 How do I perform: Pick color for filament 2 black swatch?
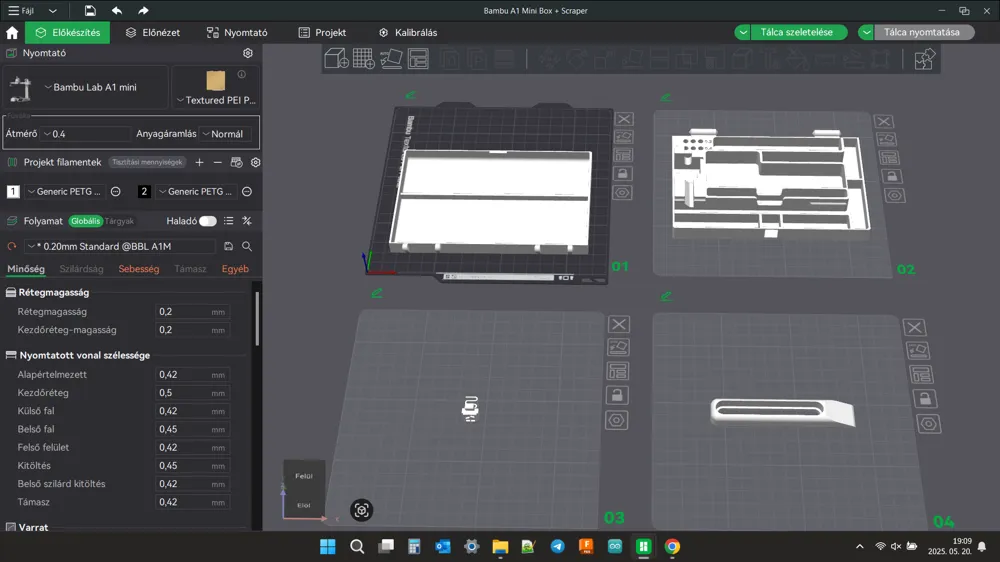144,191
